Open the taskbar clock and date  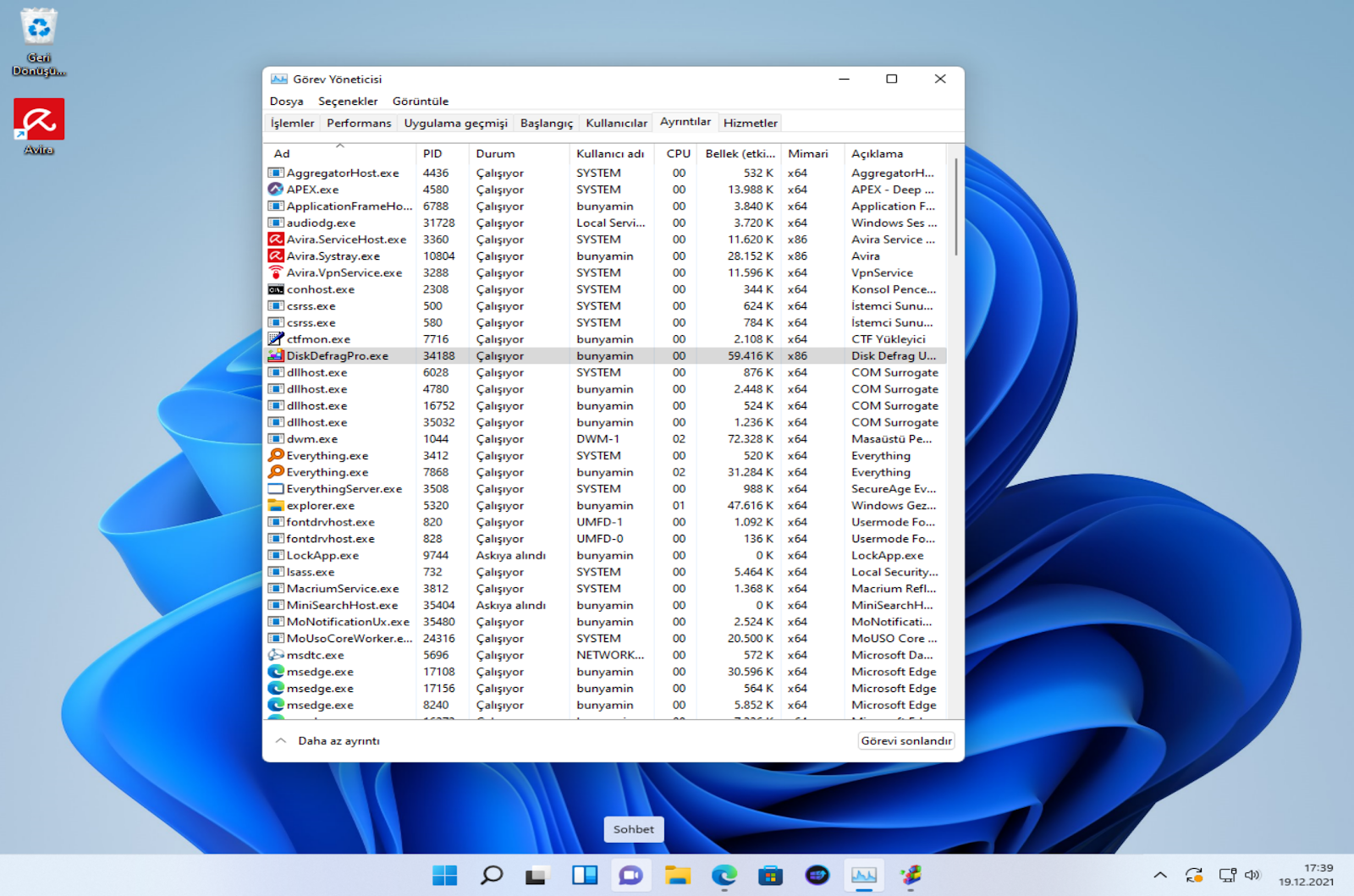pyautogui.click(x=1307, y=875)
